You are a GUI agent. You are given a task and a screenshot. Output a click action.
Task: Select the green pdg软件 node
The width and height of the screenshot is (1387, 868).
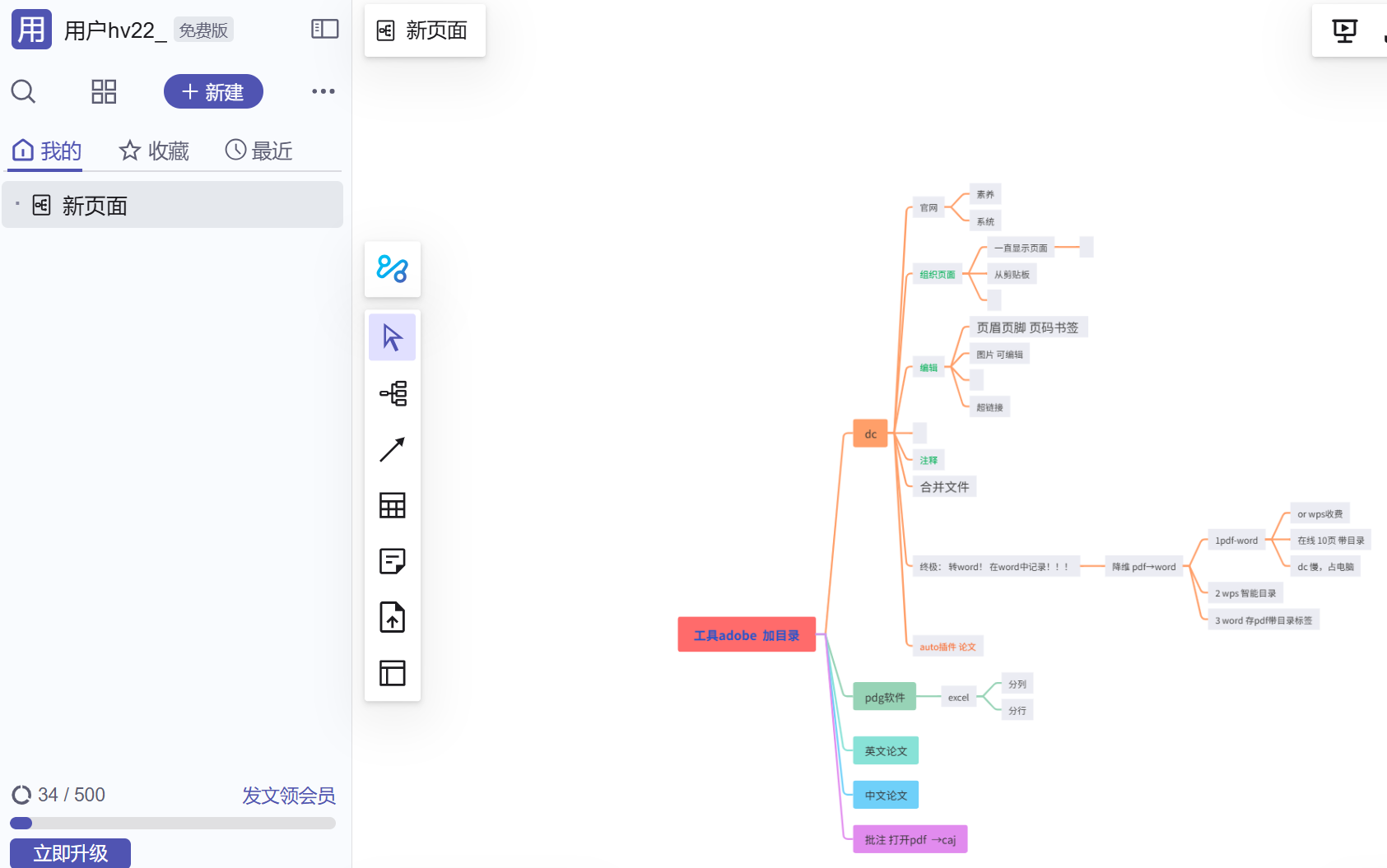tap(885, 697)
